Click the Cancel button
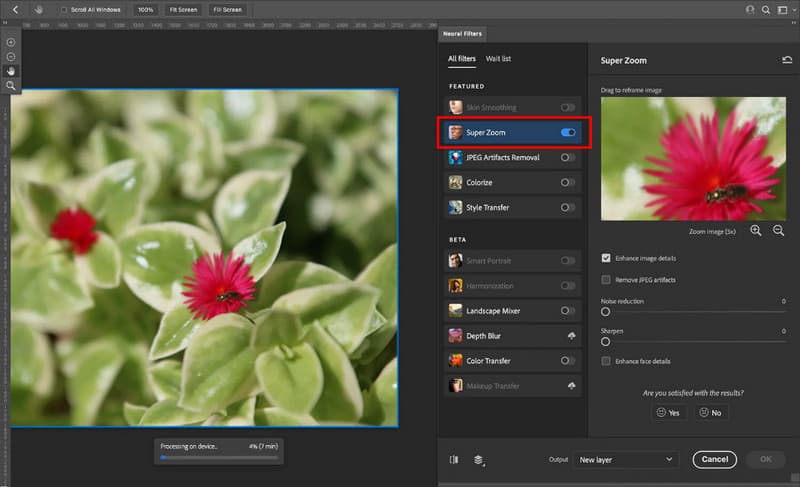The width and height of the screenshot is (800, 487). tap(714, 459)
